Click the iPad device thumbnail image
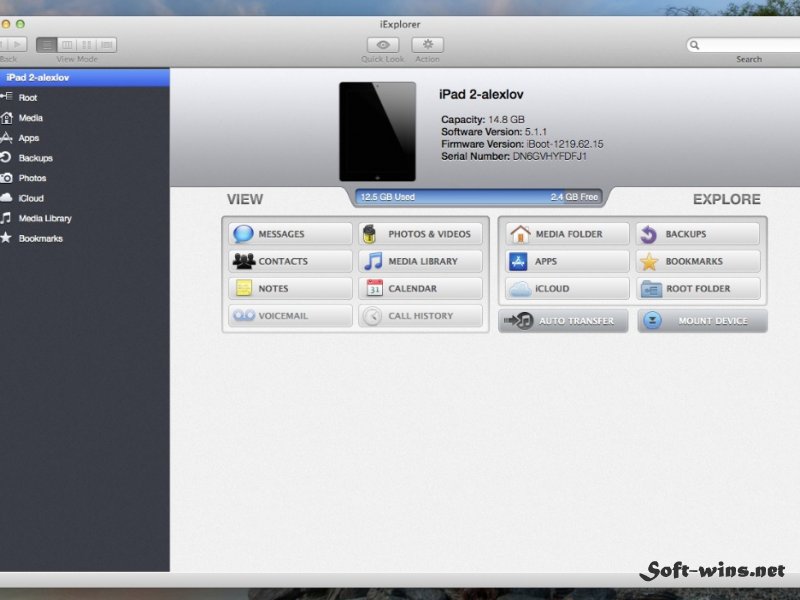Image resolution: width=800 pixels, height=600 pixels. pyautogui.click(x=378, y=132)
